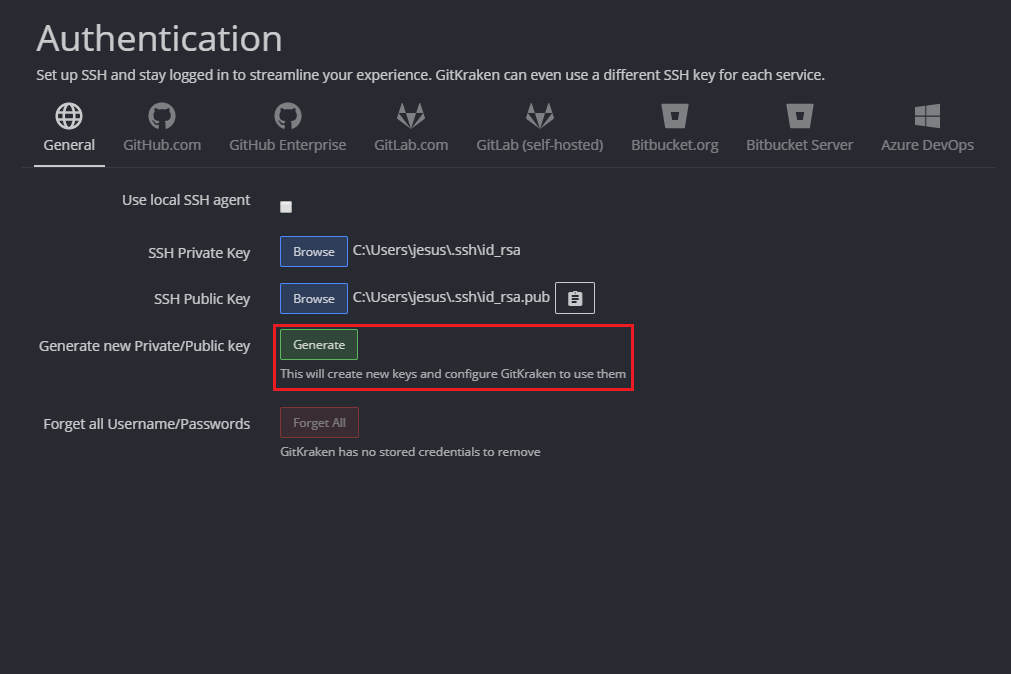Switch to the General tab label
1011x674 pixels.
point(69,145)
